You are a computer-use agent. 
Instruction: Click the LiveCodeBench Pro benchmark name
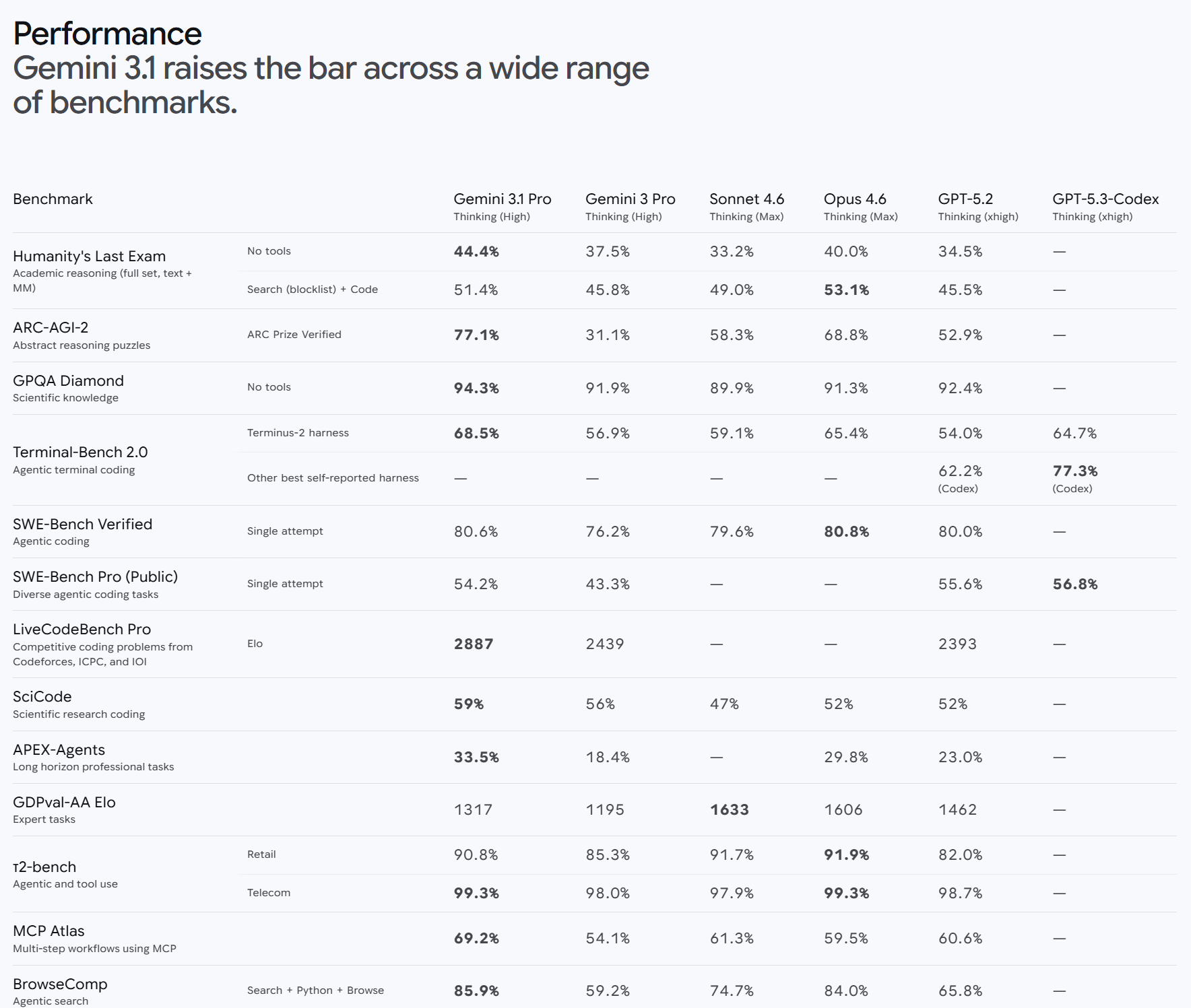click(82, 630)
